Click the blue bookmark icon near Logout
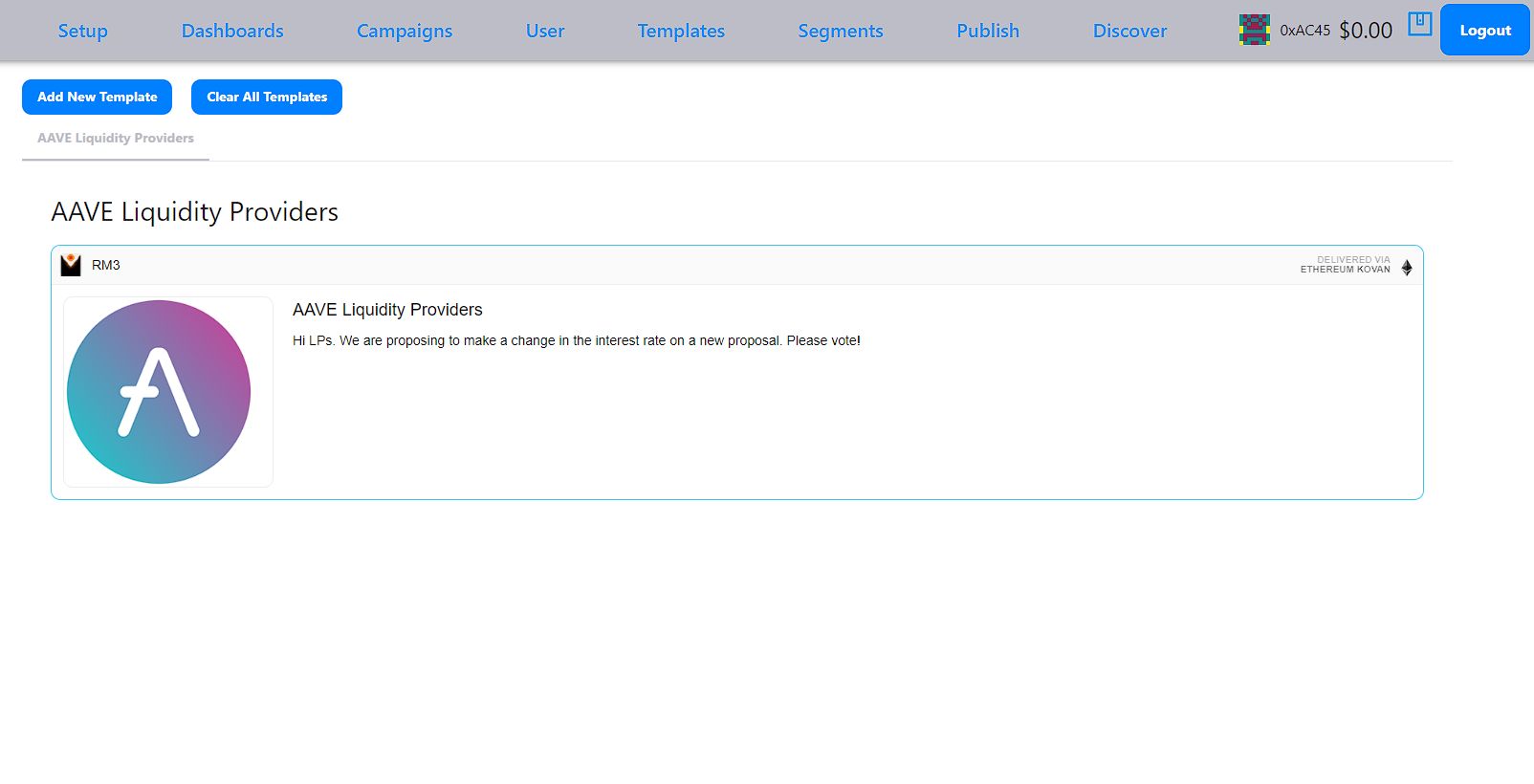The image size is (1534, 784). [x=1420, y=24]
